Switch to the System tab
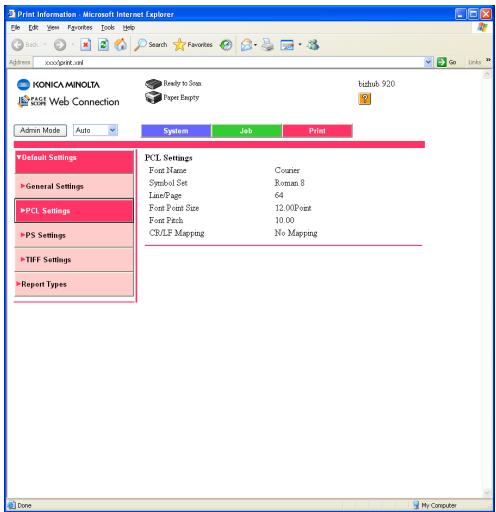This screenshot has height=512, width=496. 176,131
